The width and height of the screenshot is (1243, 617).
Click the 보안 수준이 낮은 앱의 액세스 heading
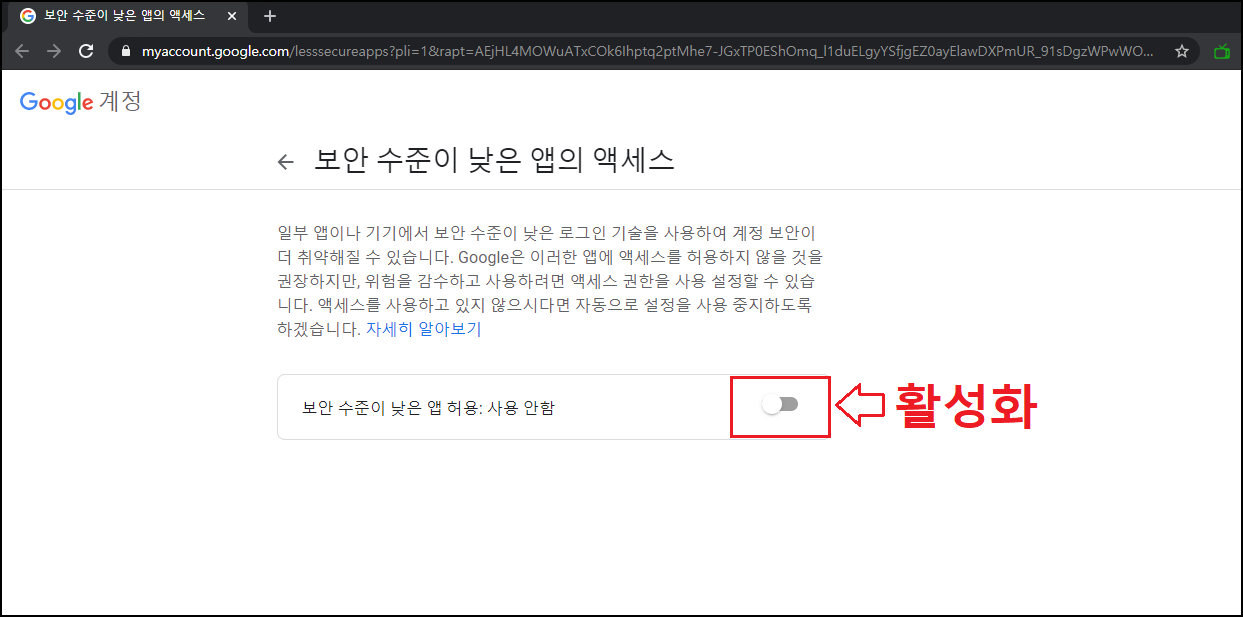[494, 160]
